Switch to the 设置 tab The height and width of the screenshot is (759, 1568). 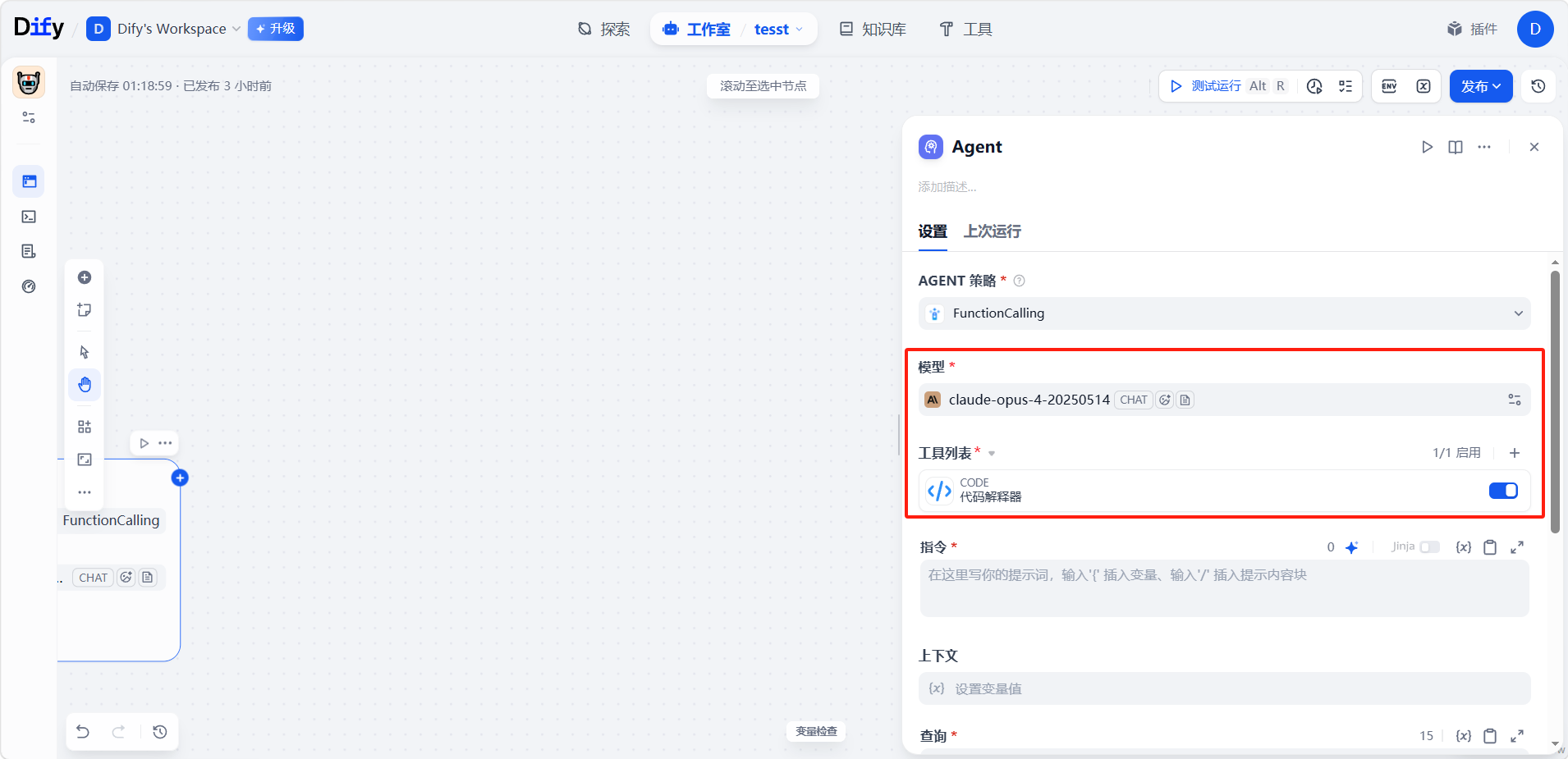click(x=933, y=231)
